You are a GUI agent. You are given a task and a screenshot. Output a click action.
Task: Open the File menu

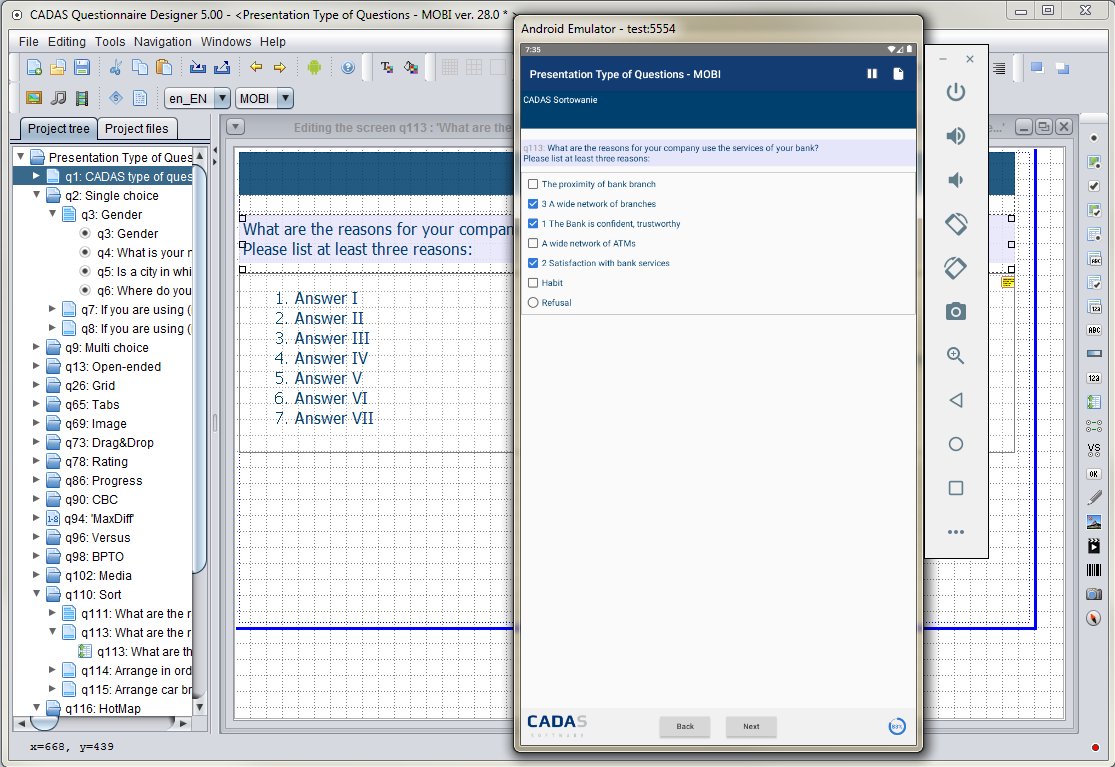coord(28,42)
